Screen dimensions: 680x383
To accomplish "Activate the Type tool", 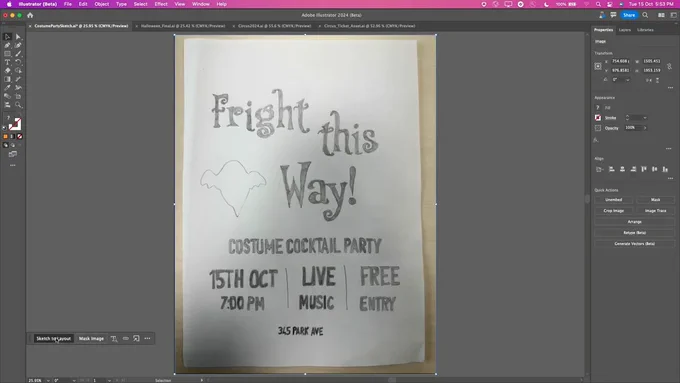I will tap(7, 62).
